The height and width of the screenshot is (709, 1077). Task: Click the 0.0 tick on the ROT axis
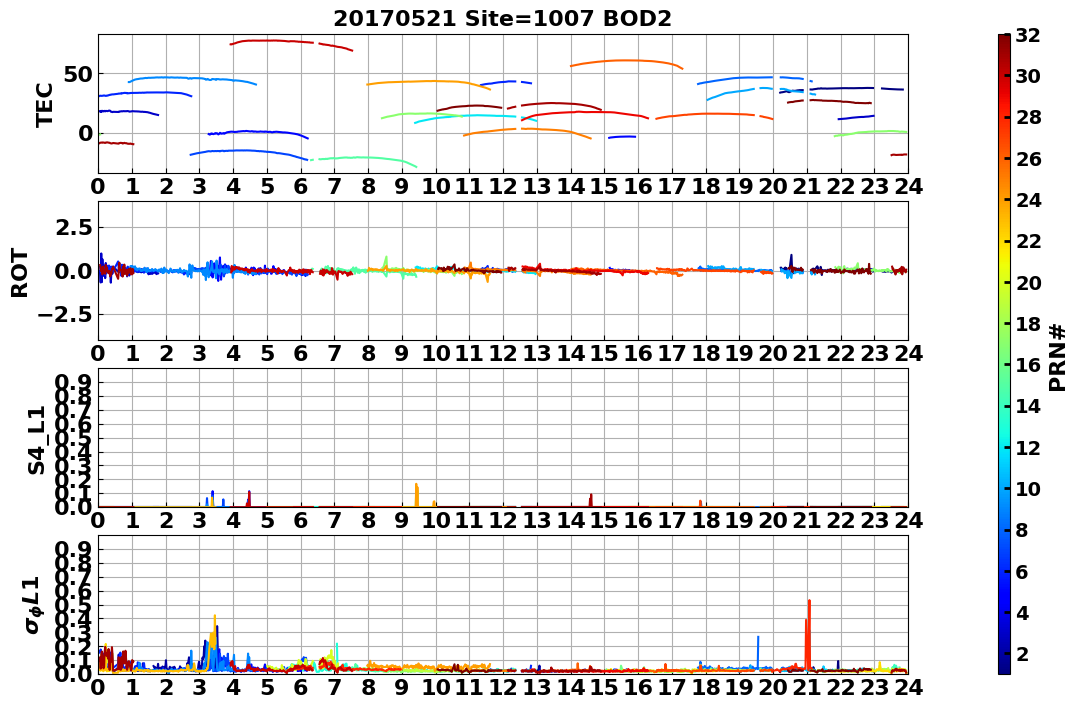pos(73,271)
